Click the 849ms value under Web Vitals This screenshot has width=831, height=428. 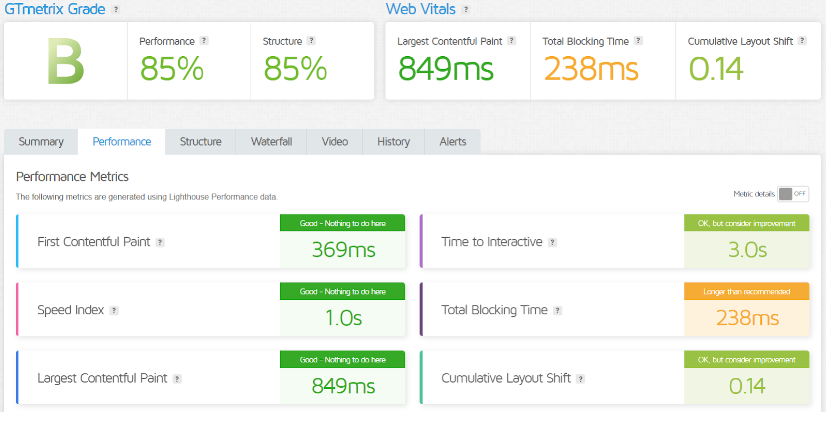(446, 69)
